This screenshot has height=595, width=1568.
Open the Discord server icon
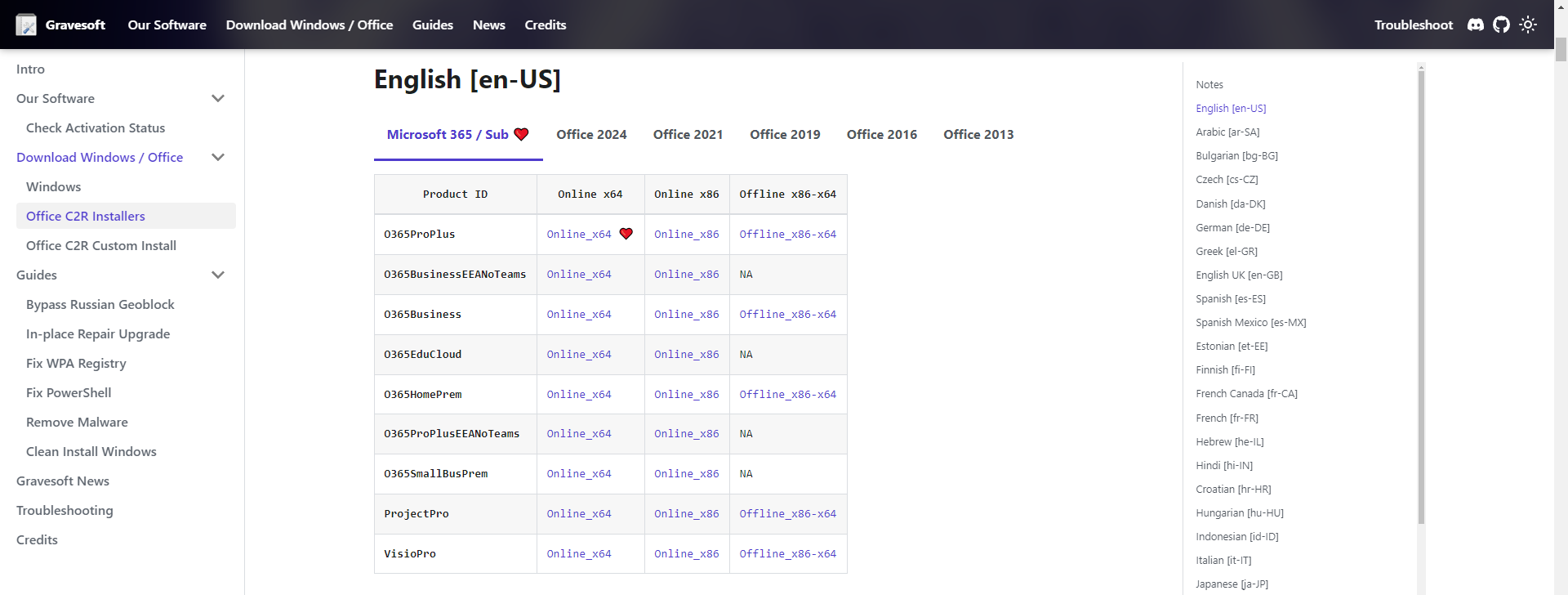1476,25
